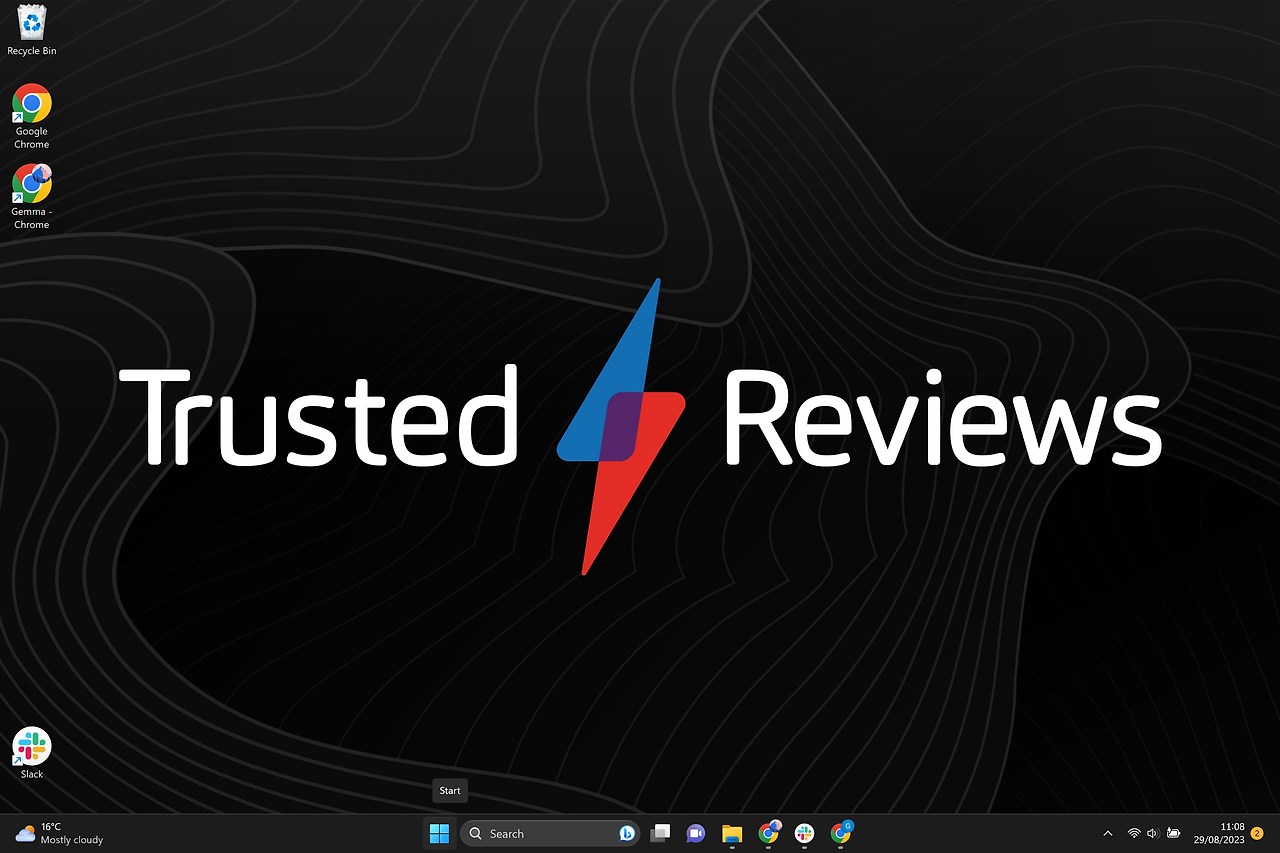Screen dimensions: 1280x853
Task: Open the Windows Start menu button
Action: (x=439, y=833)
